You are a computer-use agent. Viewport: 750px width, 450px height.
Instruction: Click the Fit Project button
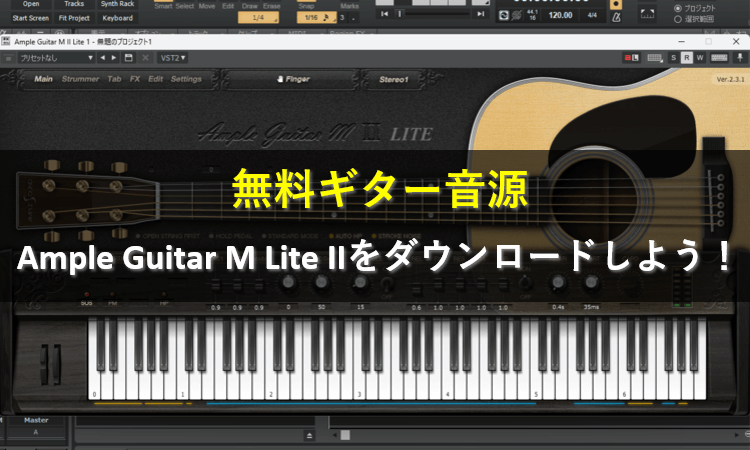click(74, 18)
